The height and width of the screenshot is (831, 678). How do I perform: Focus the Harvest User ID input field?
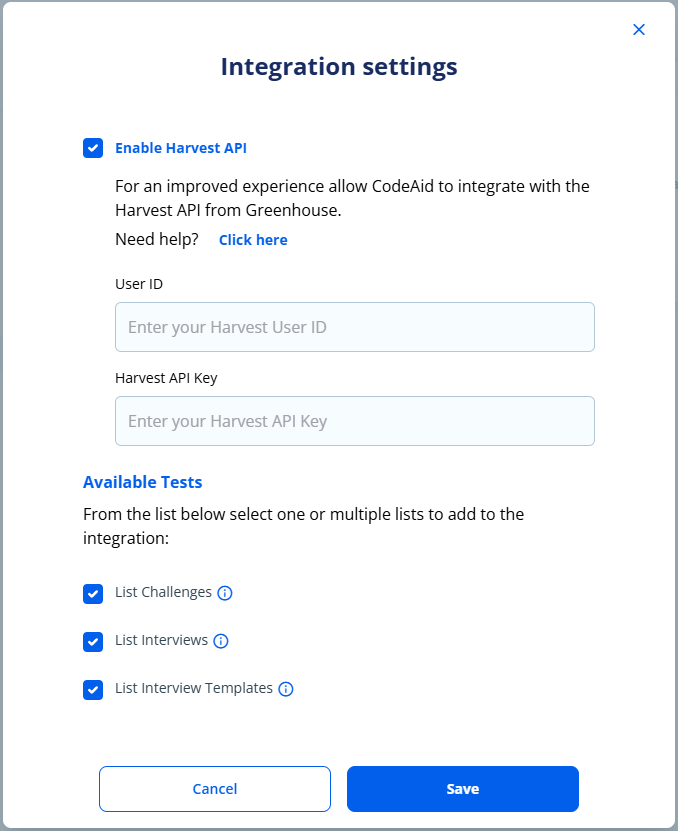355,327
